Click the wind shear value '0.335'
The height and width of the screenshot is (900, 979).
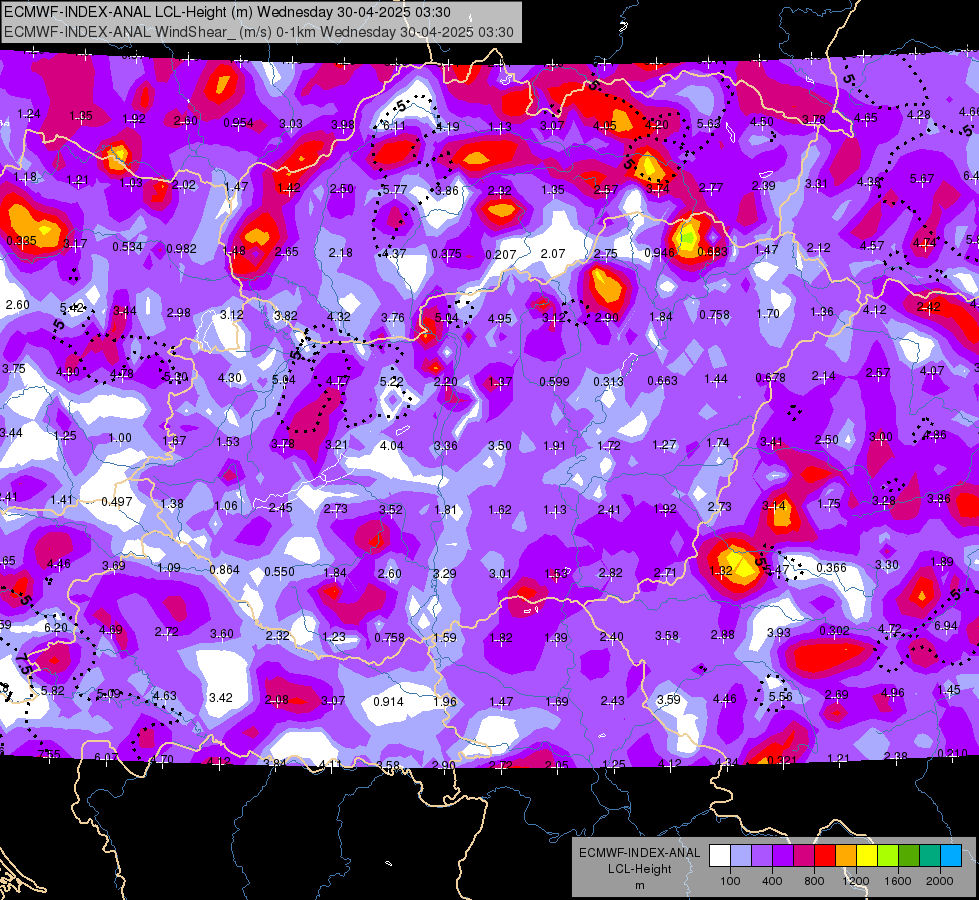pyautogui.click(x=21, y=240)
